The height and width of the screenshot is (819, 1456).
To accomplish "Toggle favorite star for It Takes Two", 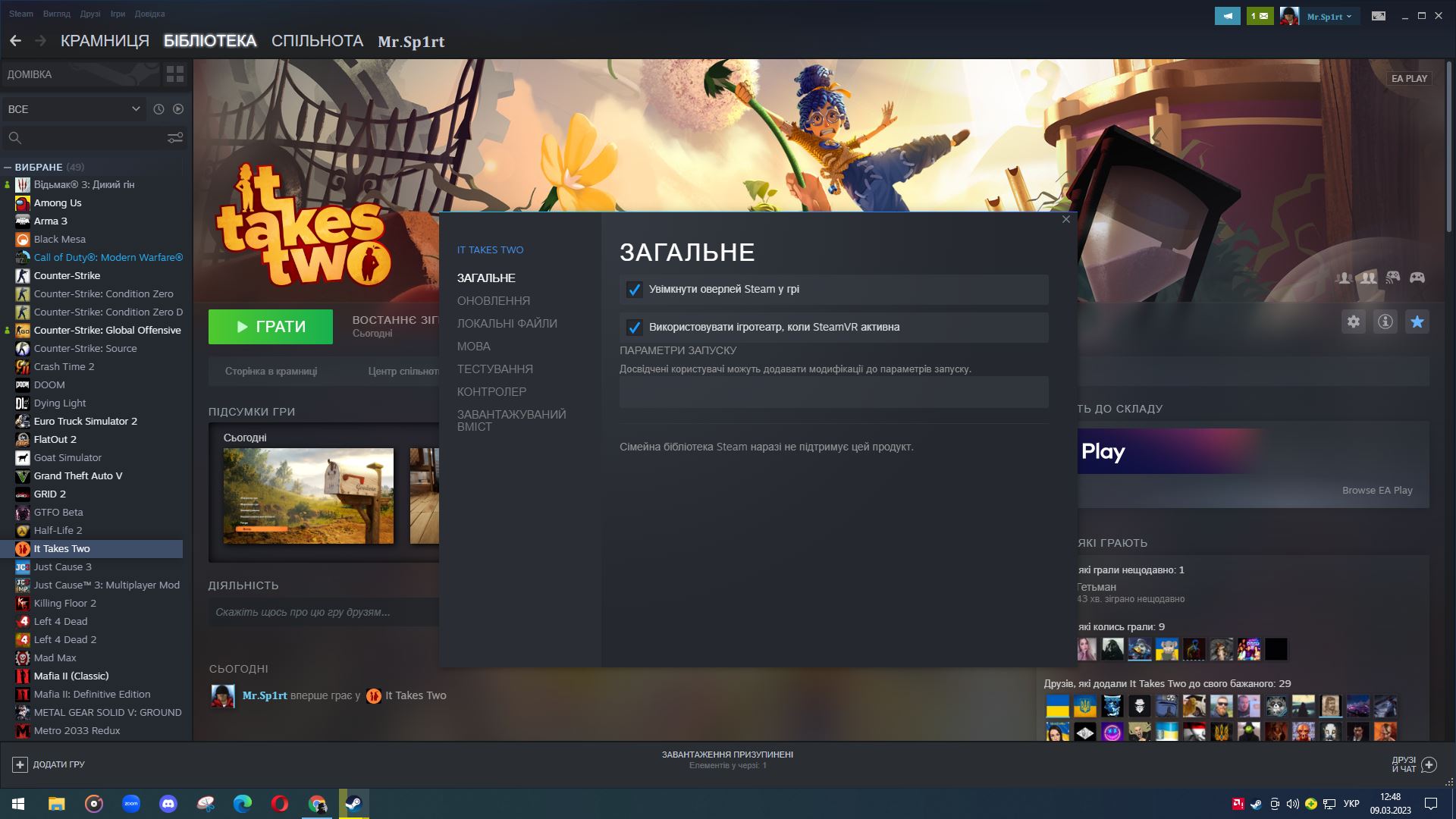I will (x=1417, y=322).
